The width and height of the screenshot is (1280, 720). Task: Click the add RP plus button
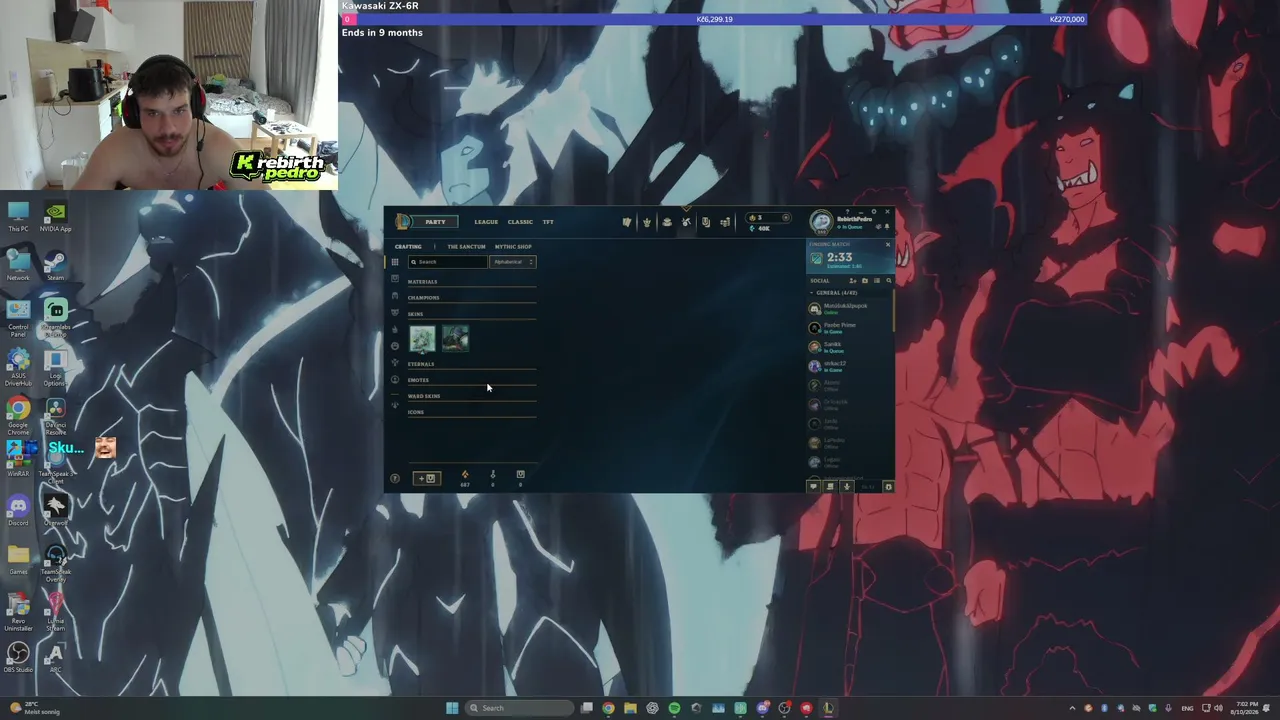tap(785, 218)
